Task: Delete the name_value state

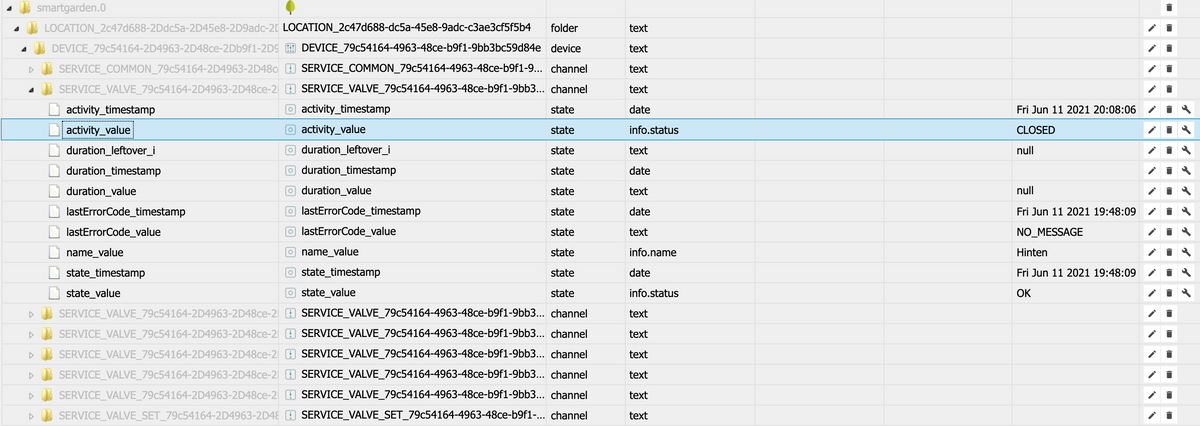Action: pyautogui.click(x=1168, y=252)
